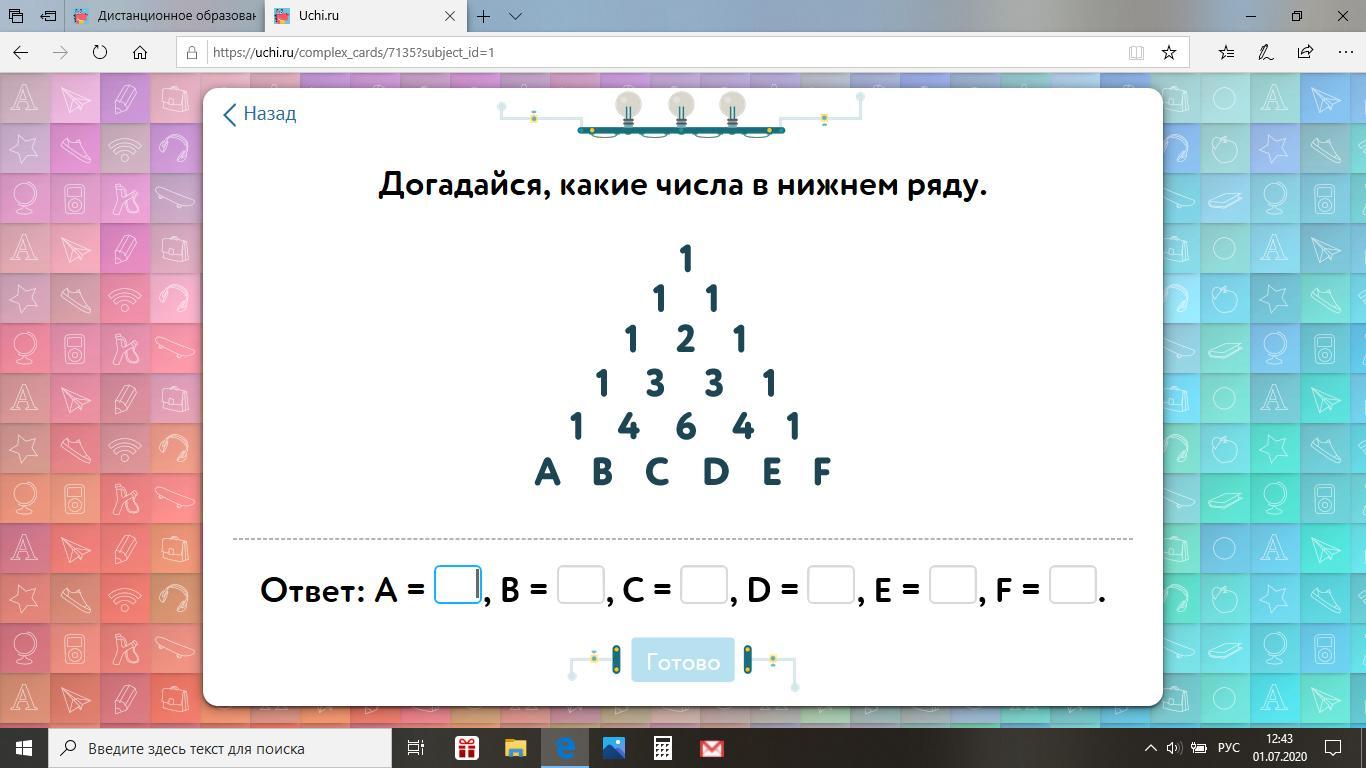Open the browser Settings and more menu

coord(1345,52)
